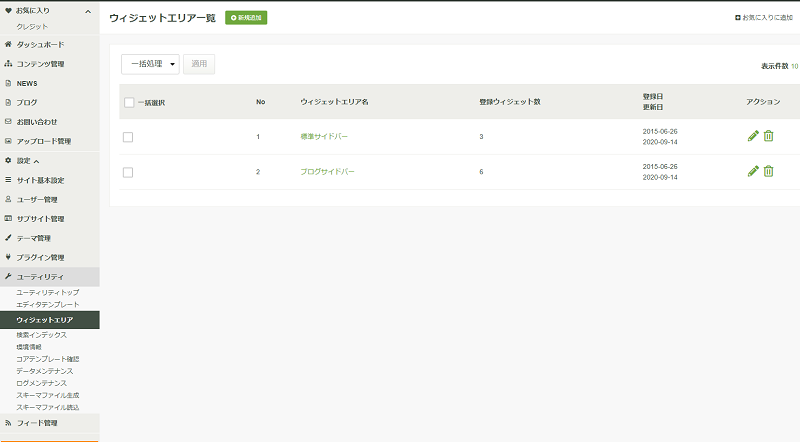Click the home icon beside ダッシュボード

[x=8, y=44]
